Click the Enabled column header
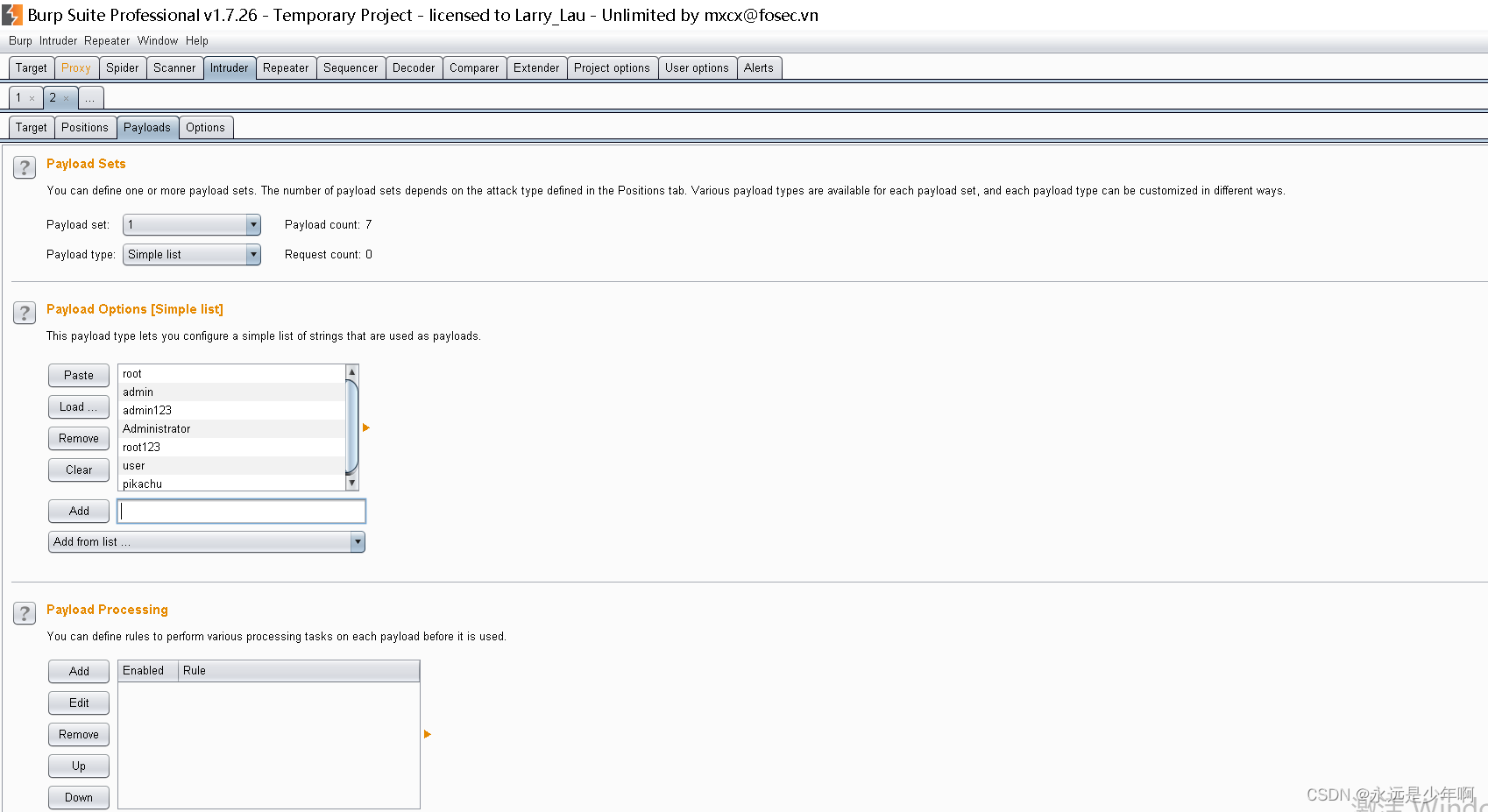 [149, 671]
